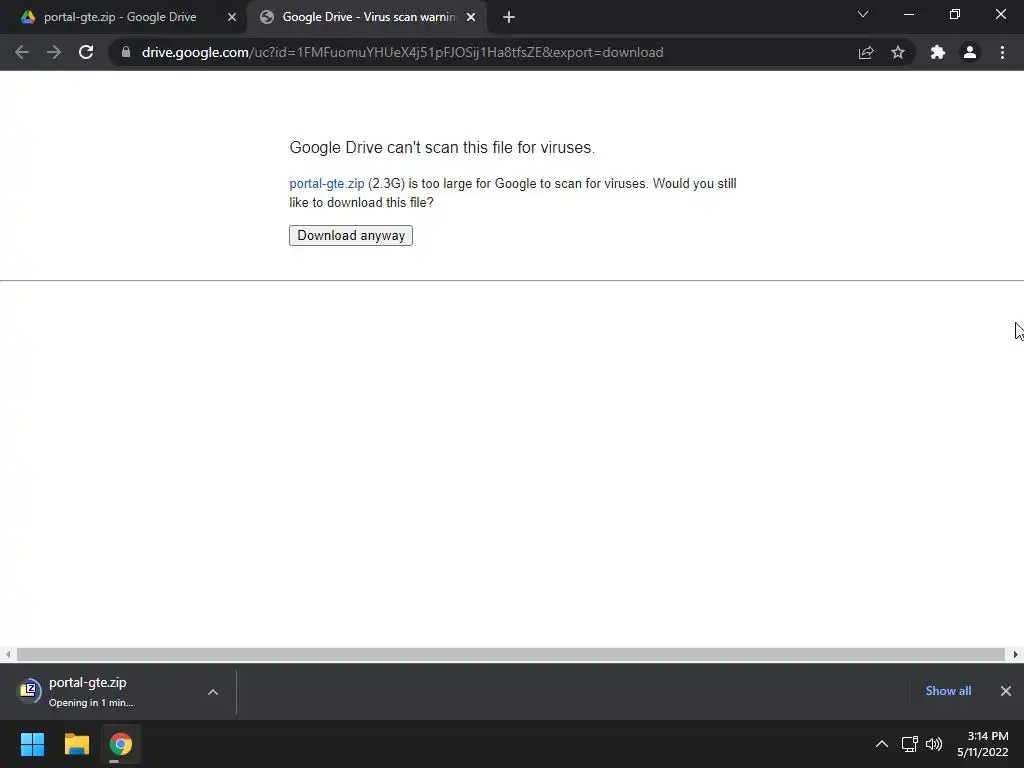Switch to the portal-gte.zip - Google Drive tab

pos(122,17)
